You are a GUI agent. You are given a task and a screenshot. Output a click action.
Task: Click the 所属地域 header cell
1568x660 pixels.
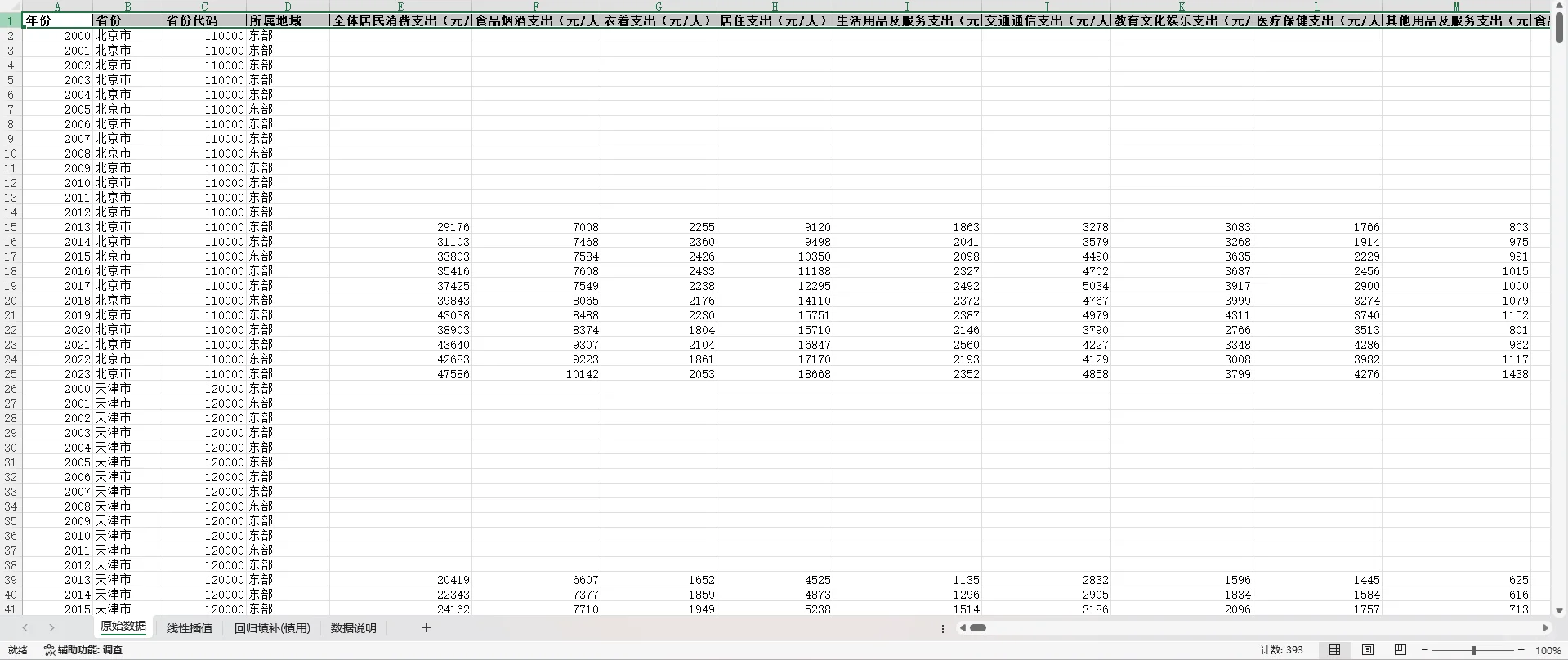(288, 20)
